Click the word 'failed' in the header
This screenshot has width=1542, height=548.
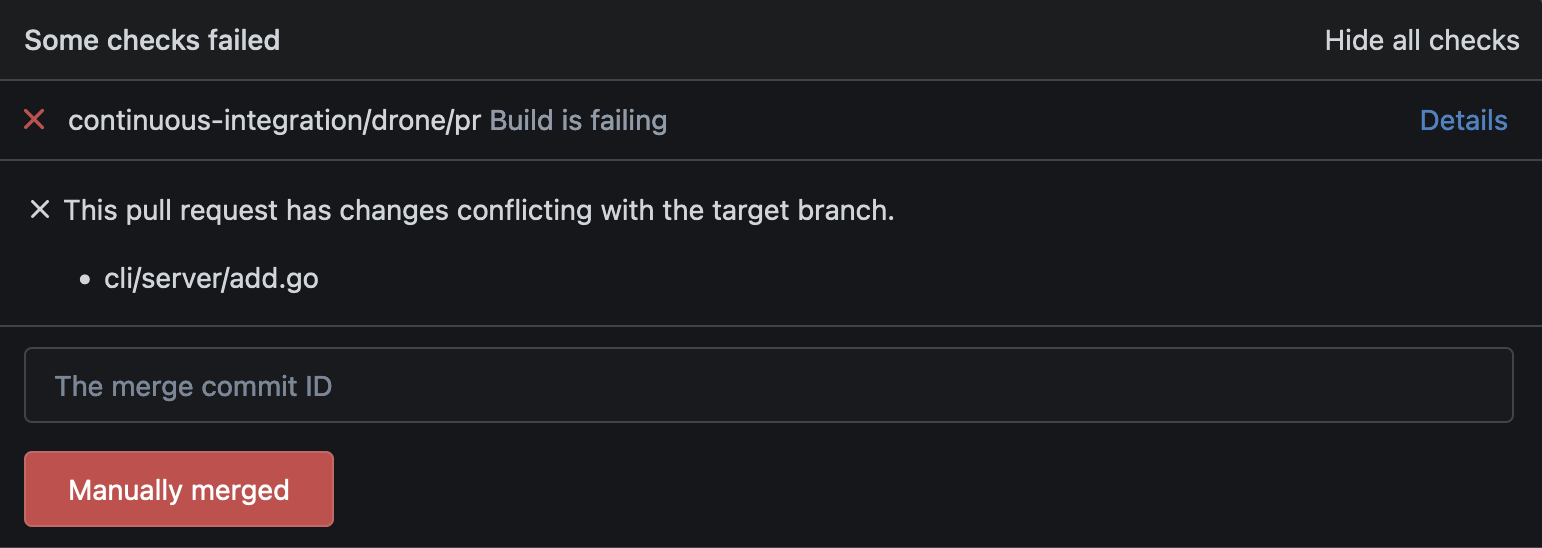click(244, 41)
